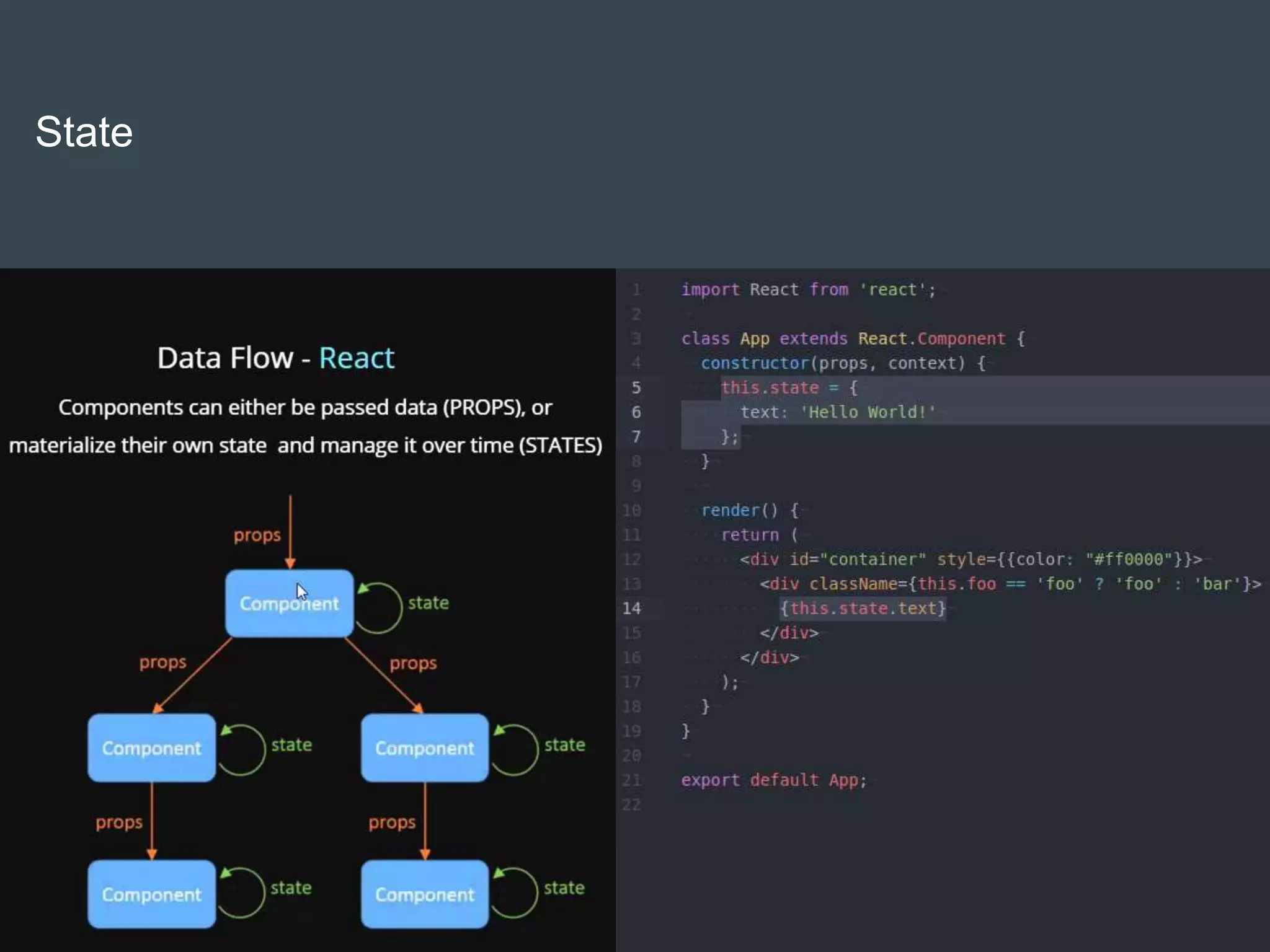Click the 'Hello World!' string in code
The image size is (1270, 952).
pyautogui.click(x=868, y=412)
